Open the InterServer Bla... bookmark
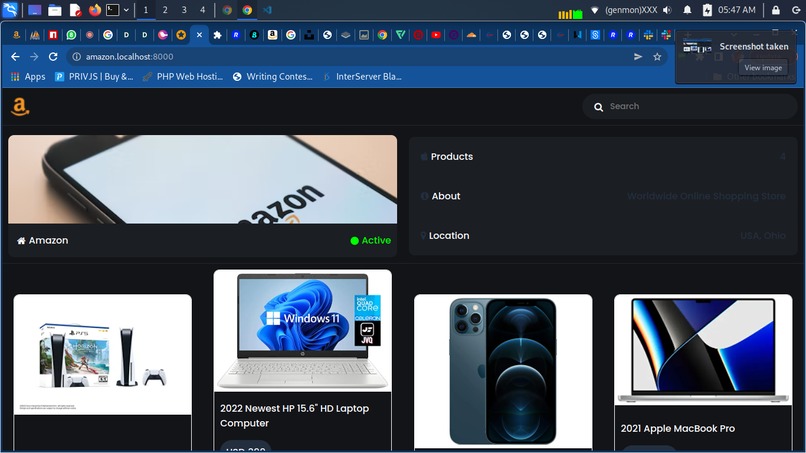The width and height of the screenshot is (806, 453). pyautogui.click(x=362, y=77)
